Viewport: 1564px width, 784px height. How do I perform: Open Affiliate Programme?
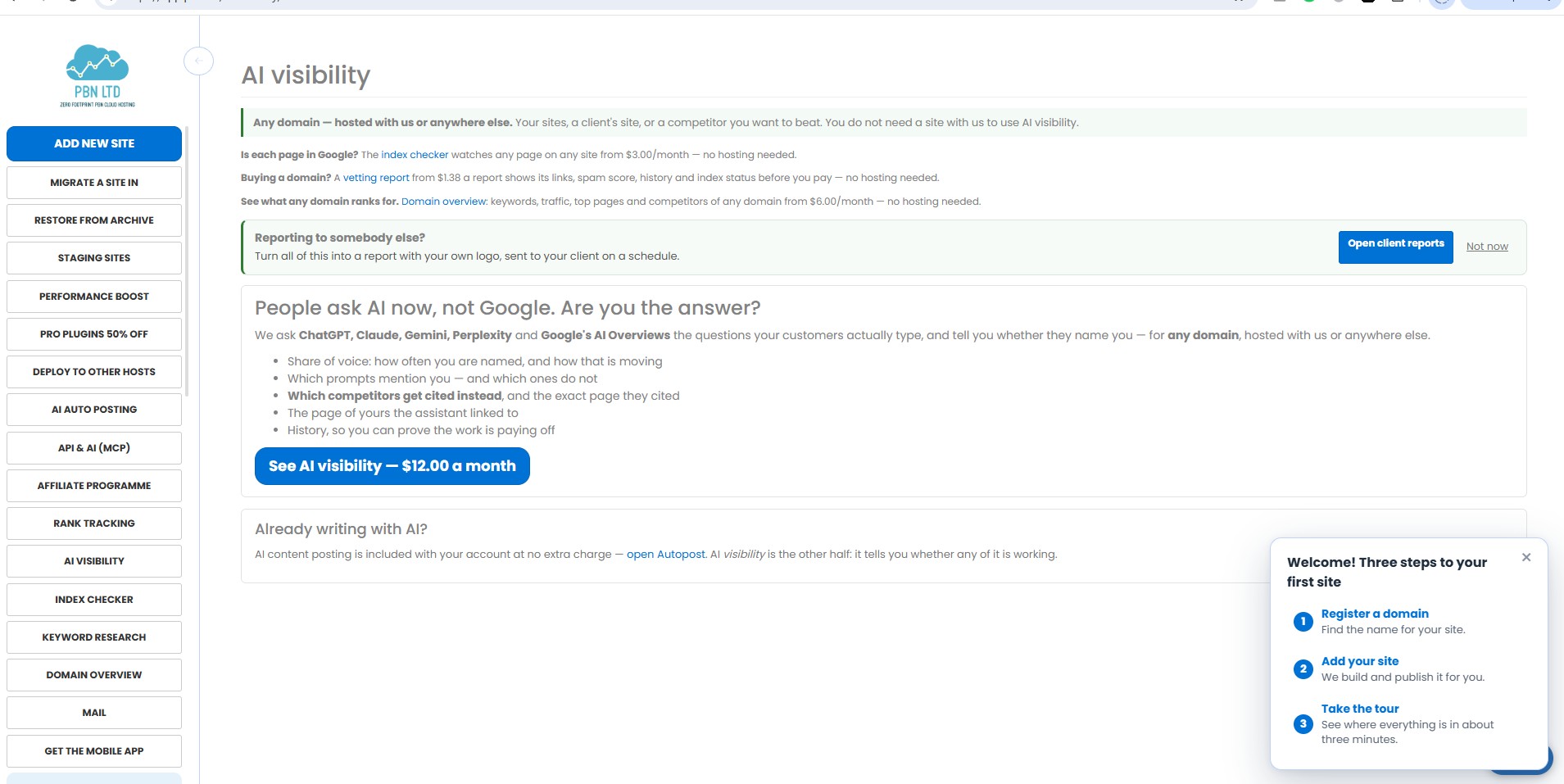pyautogui.click(x=94, y=486)
